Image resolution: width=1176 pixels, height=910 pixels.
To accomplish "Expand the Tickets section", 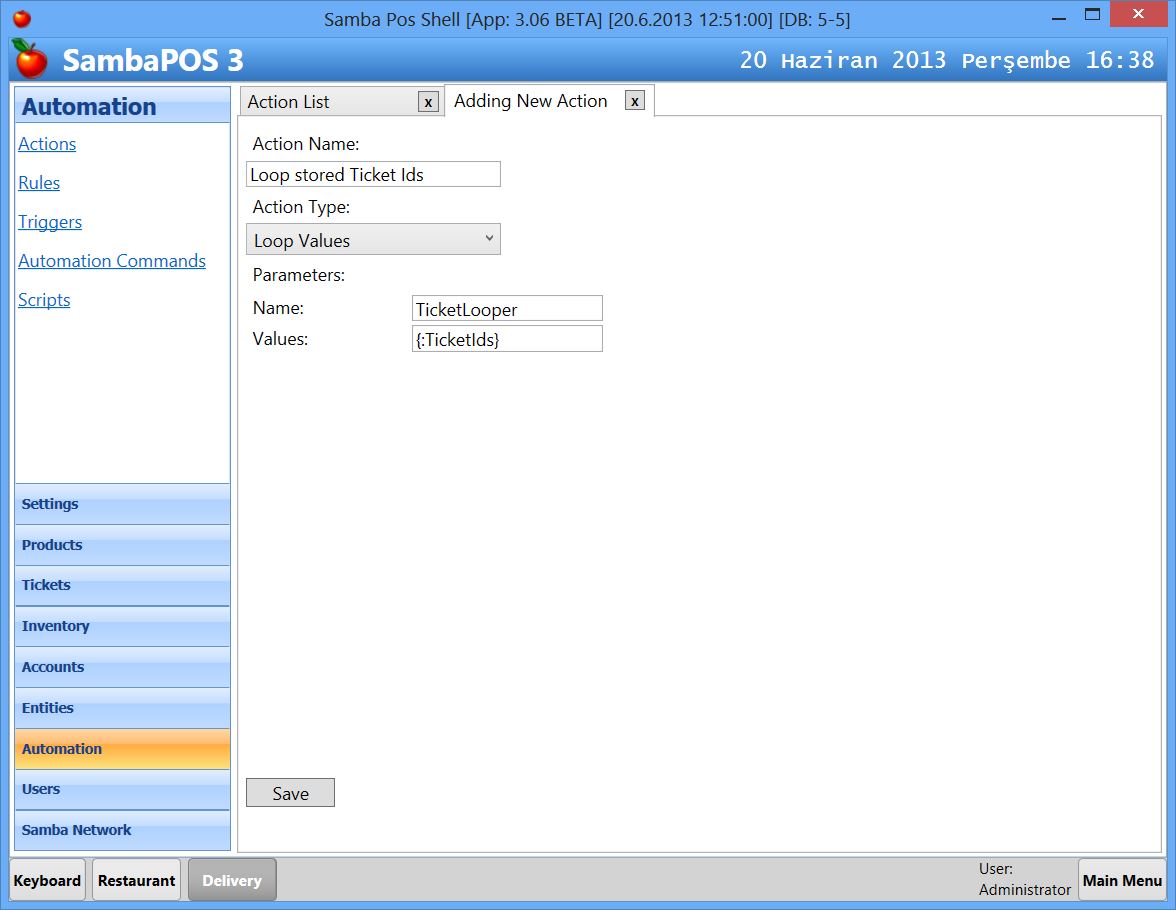I will tap(122, 585).
